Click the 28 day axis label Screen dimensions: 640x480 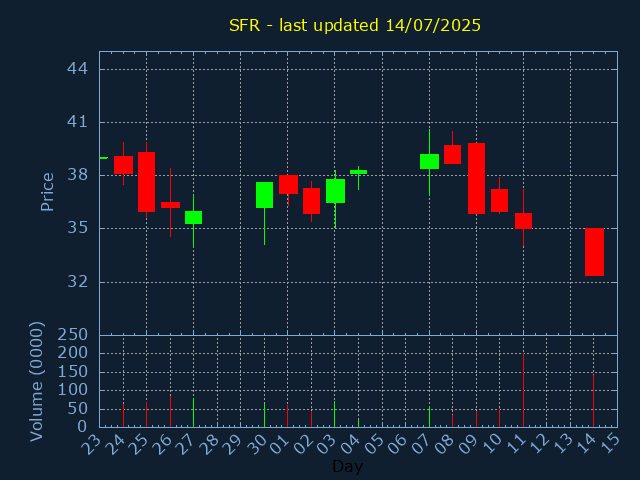coord(209,444)
